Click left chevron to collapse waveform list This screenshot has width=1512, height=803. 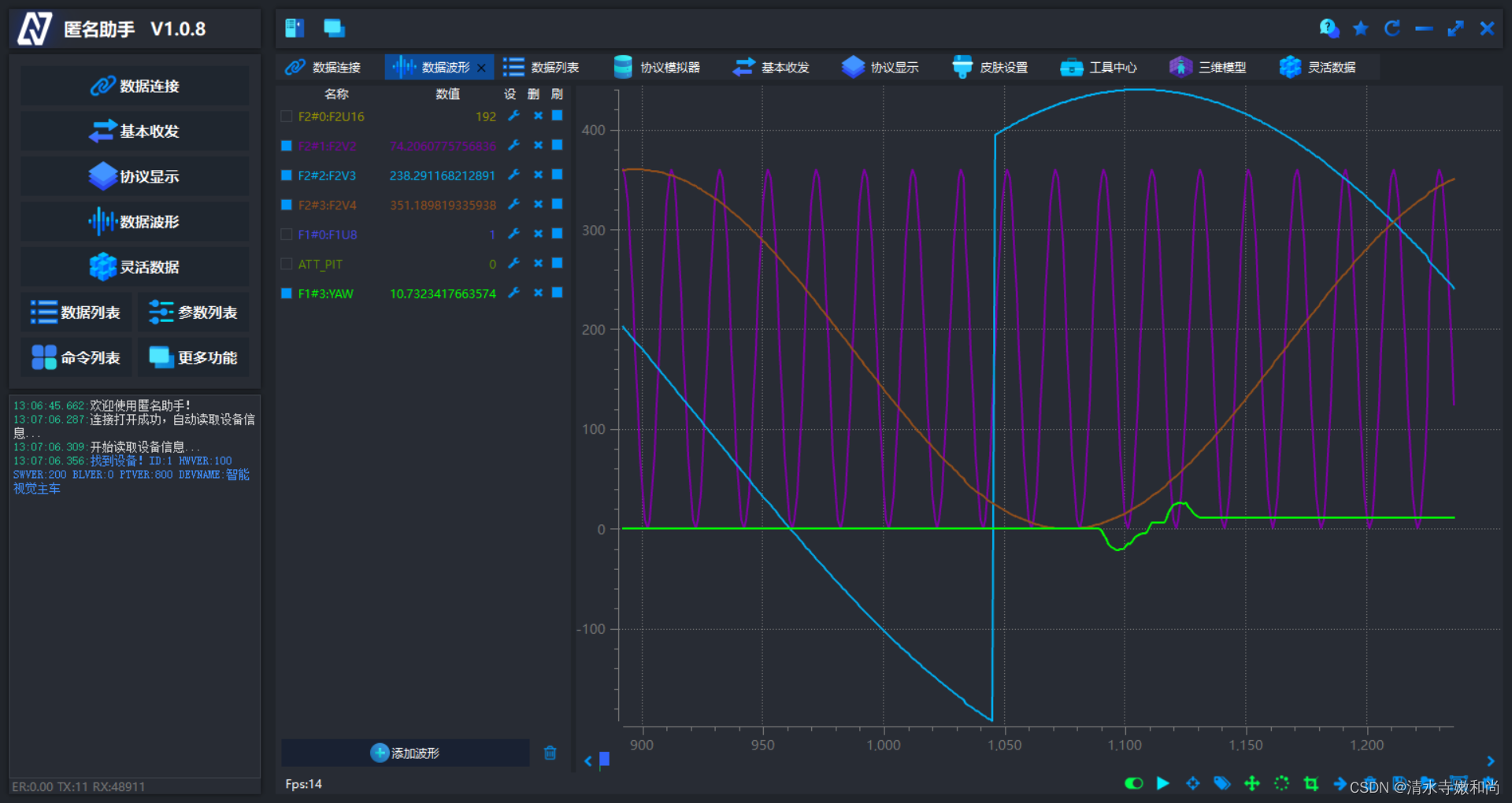click(x=587, y=761)
